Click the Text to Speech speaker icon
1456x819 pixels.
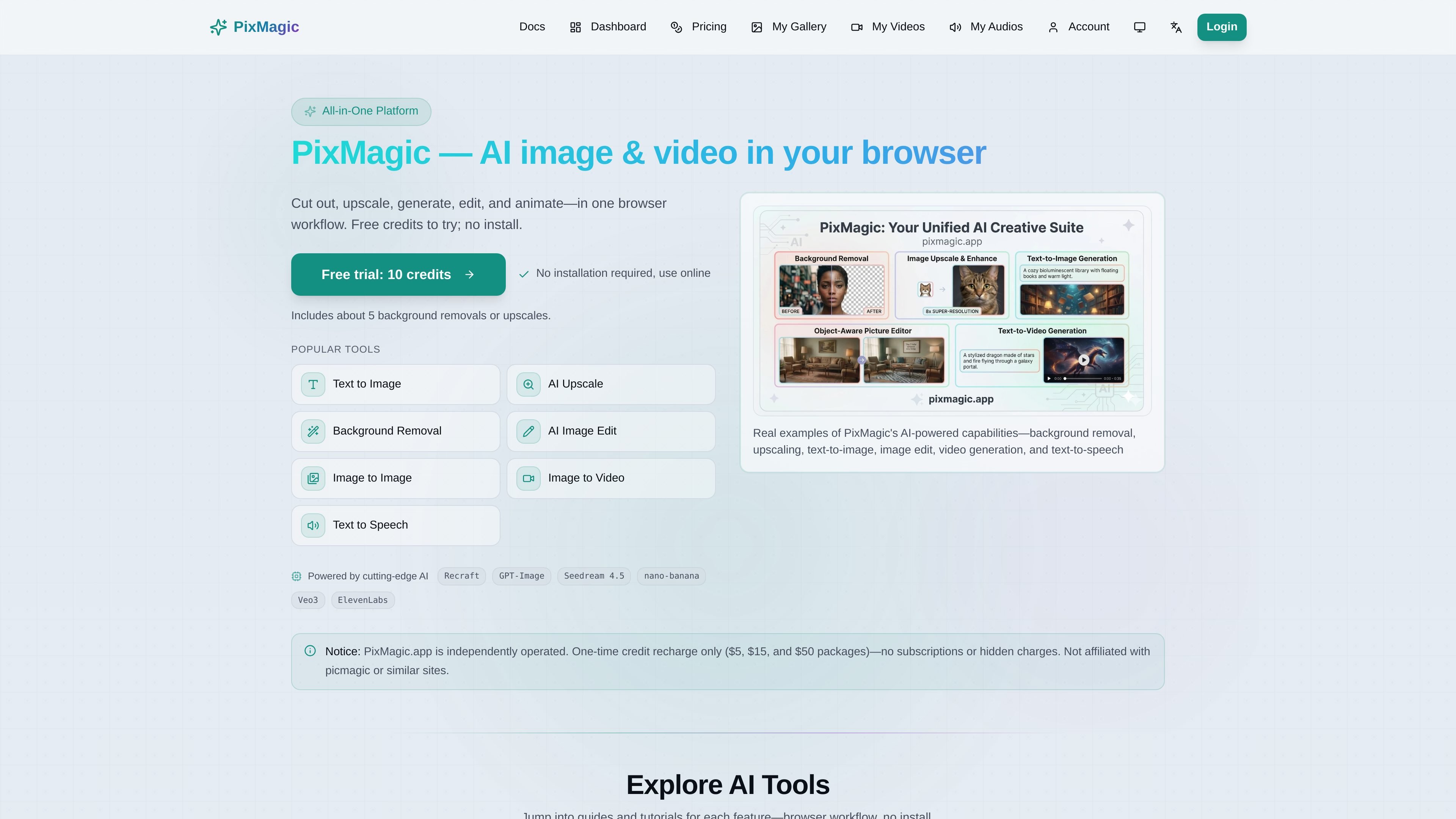[x=313, y=525]
